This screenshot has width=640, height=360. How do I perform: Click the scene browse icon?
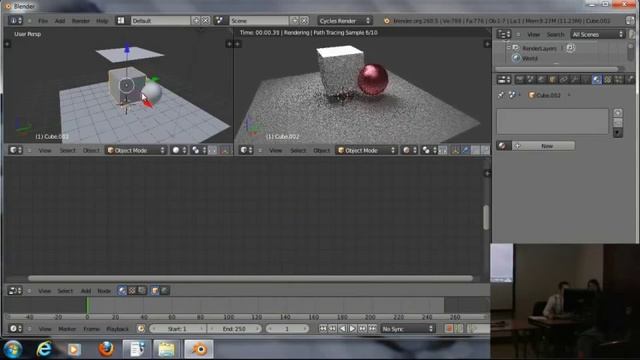tap(220, 20)
